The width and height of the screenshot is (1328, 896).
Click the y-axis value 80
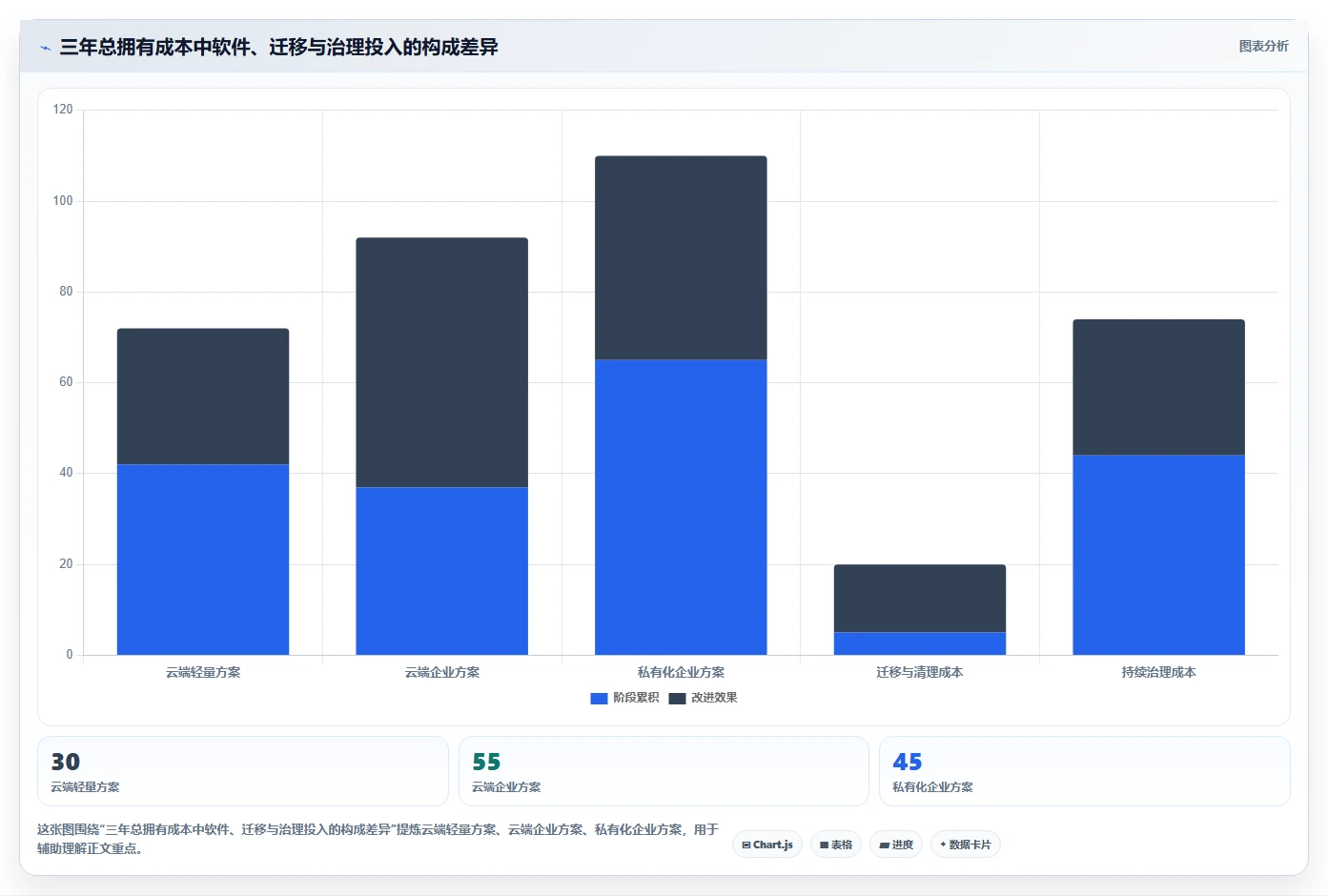pyautogui.click(x=66, y=292)
